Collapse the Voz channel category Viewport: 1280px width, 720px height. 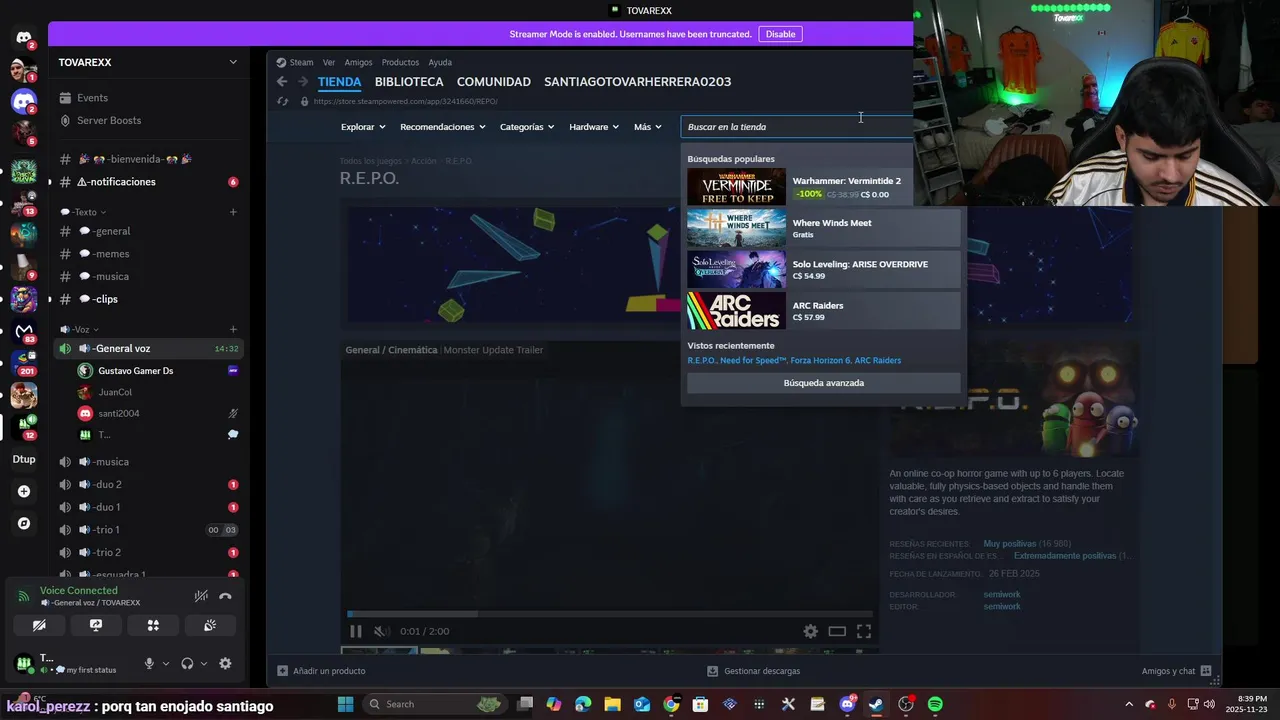(79, 329)
